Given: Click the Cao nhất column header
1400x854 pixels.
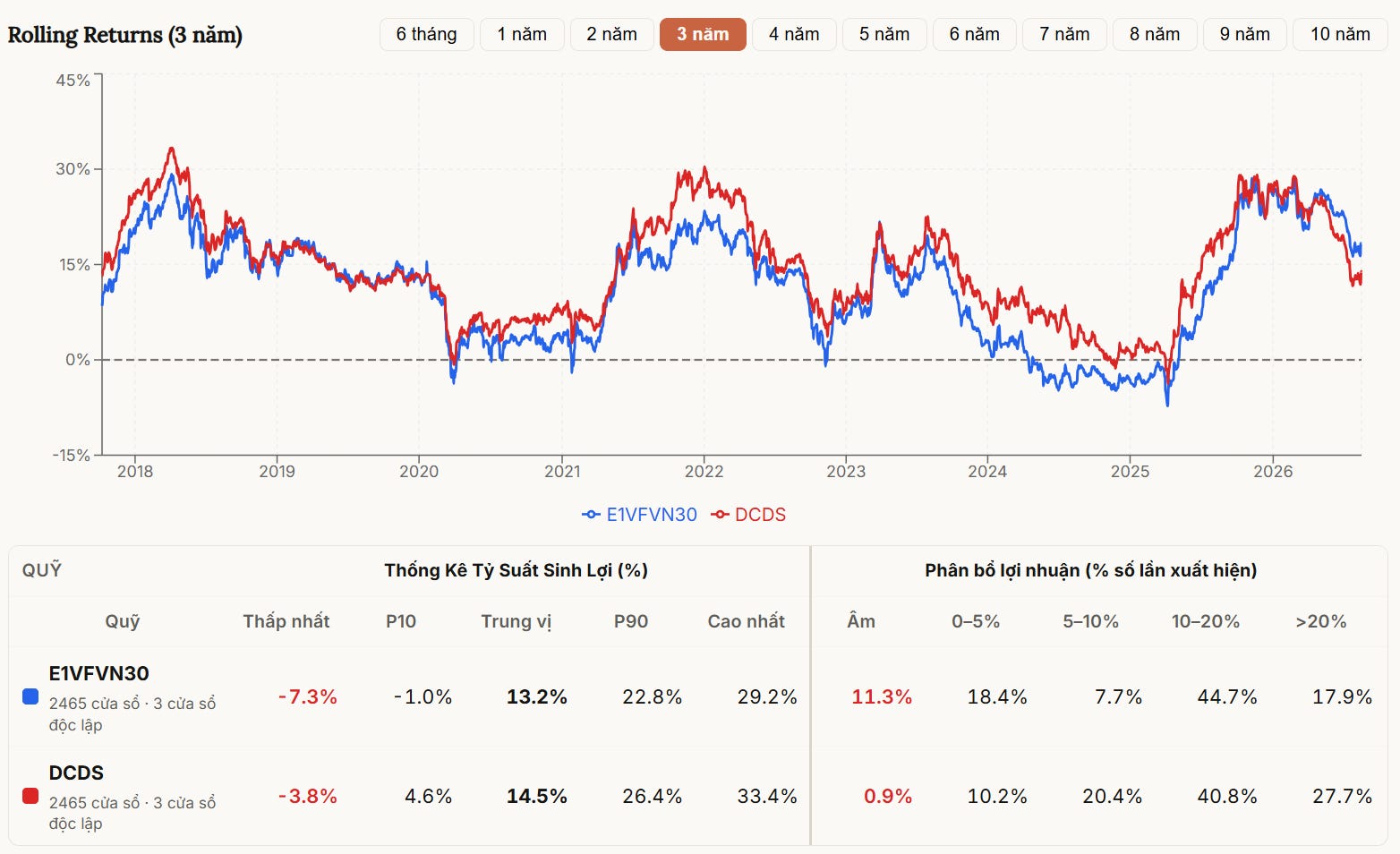Looking at the screenshot, I should pos(746,621).
